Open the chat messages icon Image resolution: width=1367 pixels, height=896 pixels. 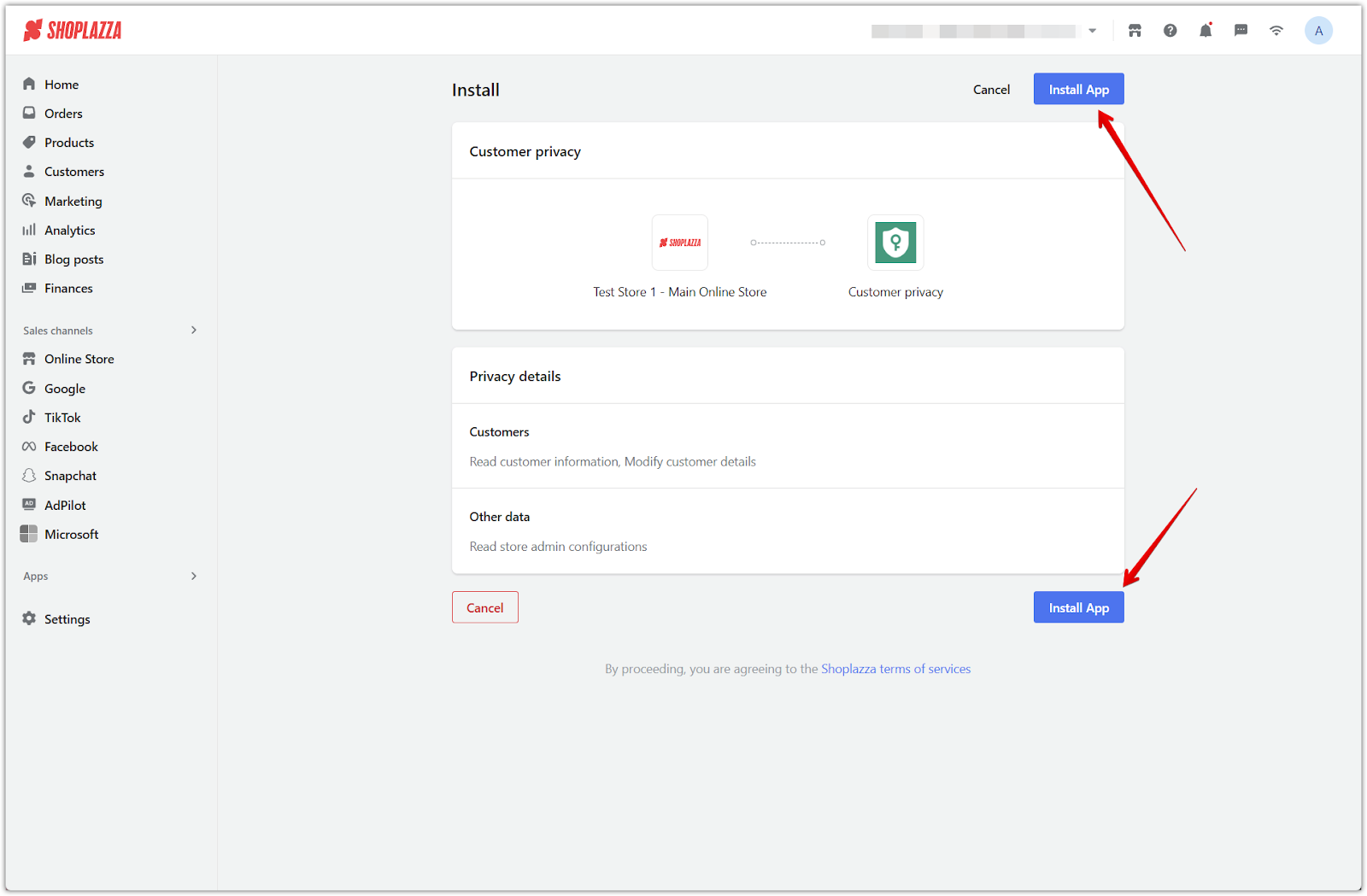(x=1241, y=31)
